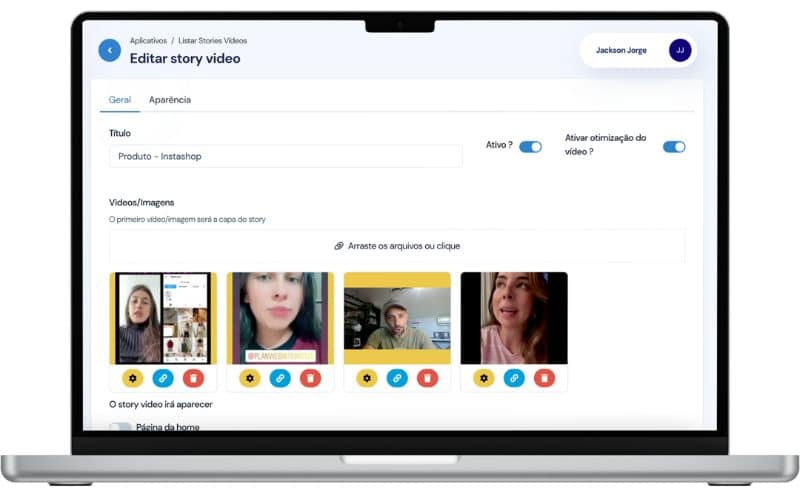Click the Título input field
This screenshot has width=800, height=500.
point(286,156)
